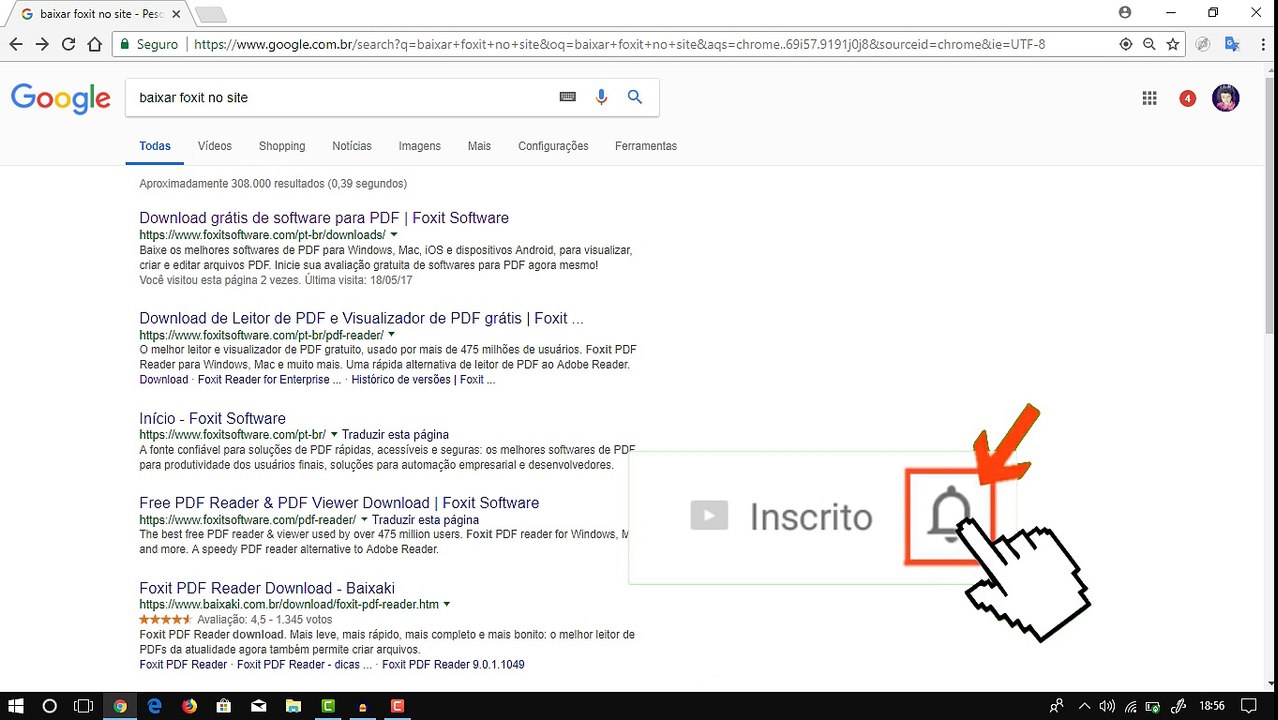This screenshot has height=720, width=1278.
Task: Open 'Foxit Reader for Enterprise' sitelink
Action: click(x=270, y=380)
